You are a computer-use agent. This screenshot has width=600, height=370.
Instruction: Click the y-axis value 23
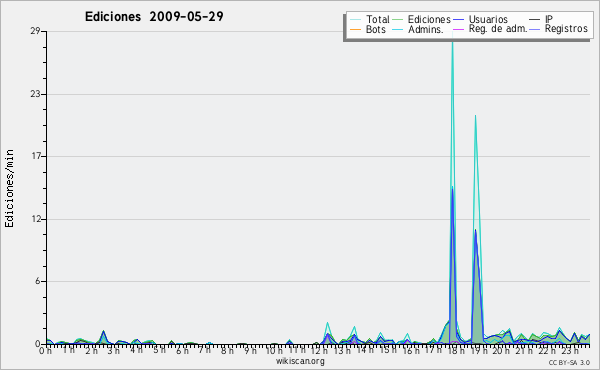[35, 94]
